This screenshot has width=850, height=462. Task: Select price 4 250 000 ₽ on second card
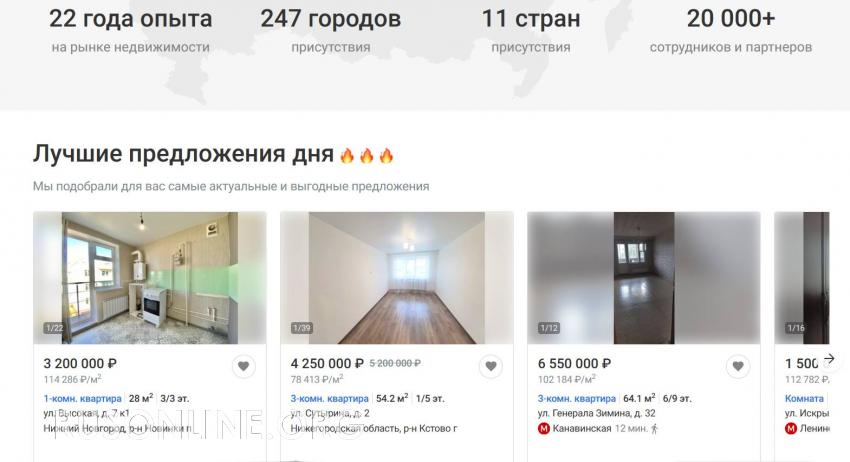(327, 363)
